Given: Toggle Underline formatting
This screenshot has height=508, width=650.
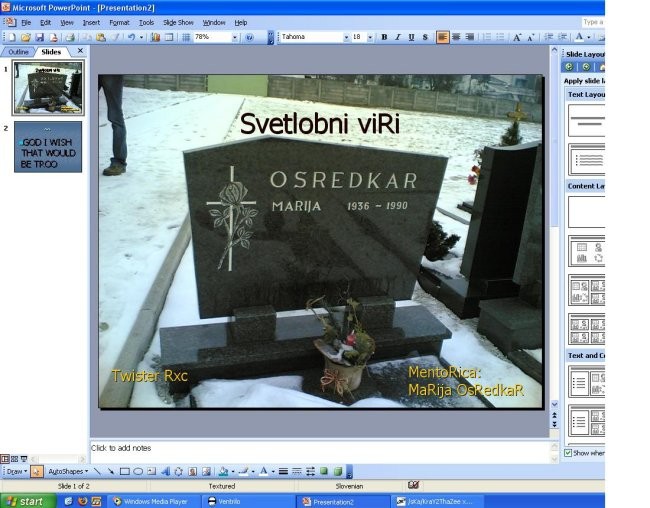Looking at the screenshot, I should [x=411, y=37].
